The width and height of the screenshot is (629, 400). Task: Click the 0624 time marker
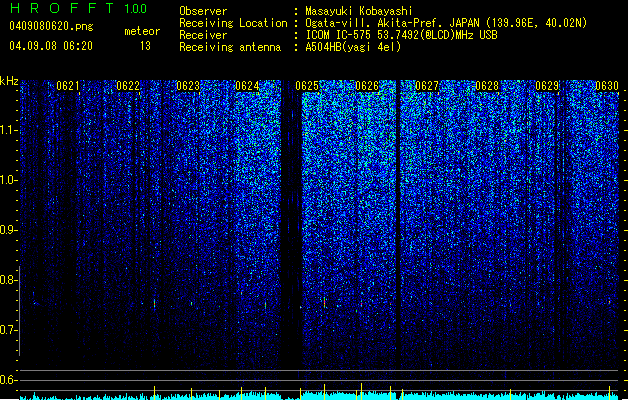[247, 86]
